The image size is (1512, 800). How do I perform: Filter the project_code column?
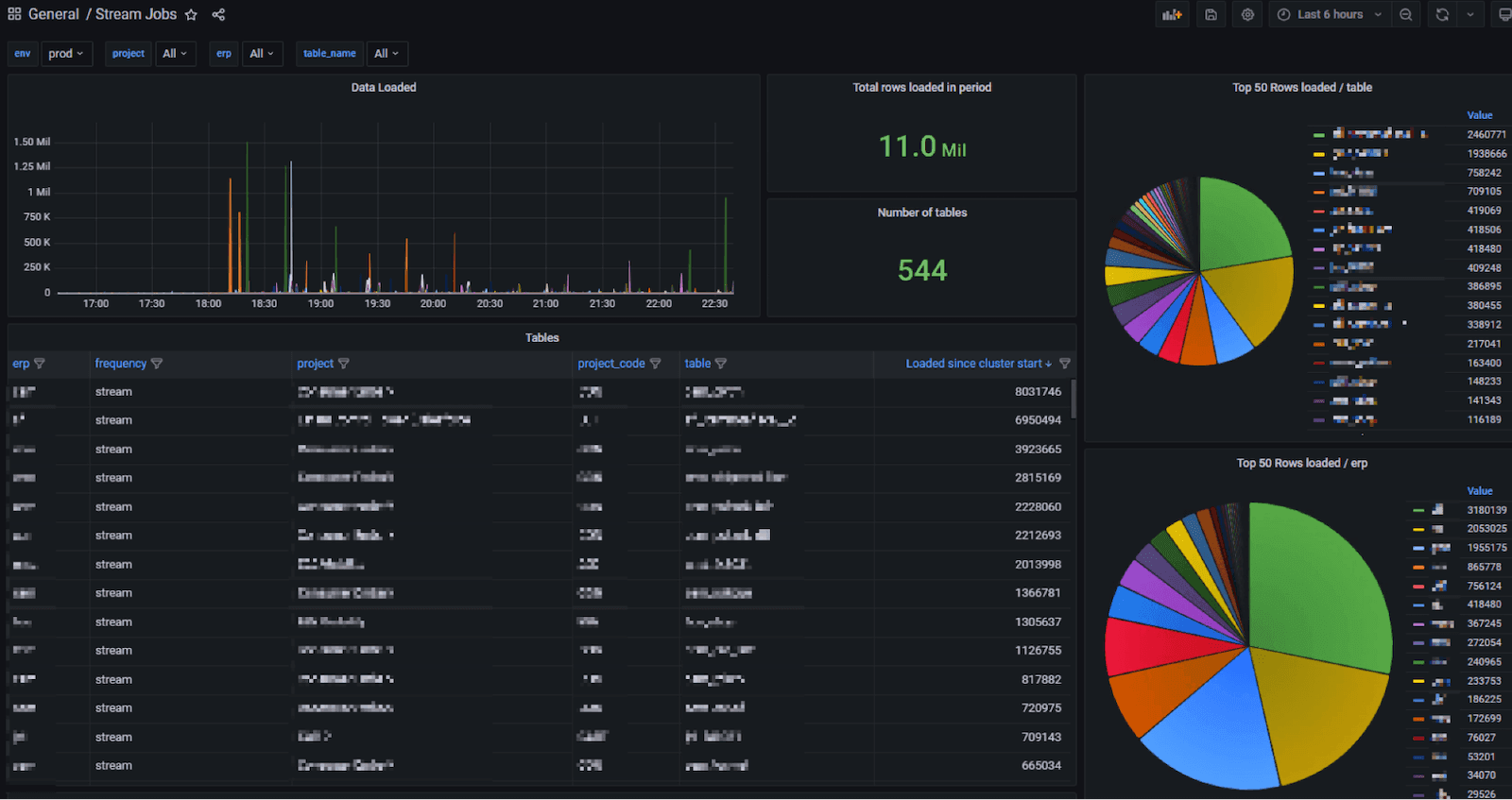[656, 364]
